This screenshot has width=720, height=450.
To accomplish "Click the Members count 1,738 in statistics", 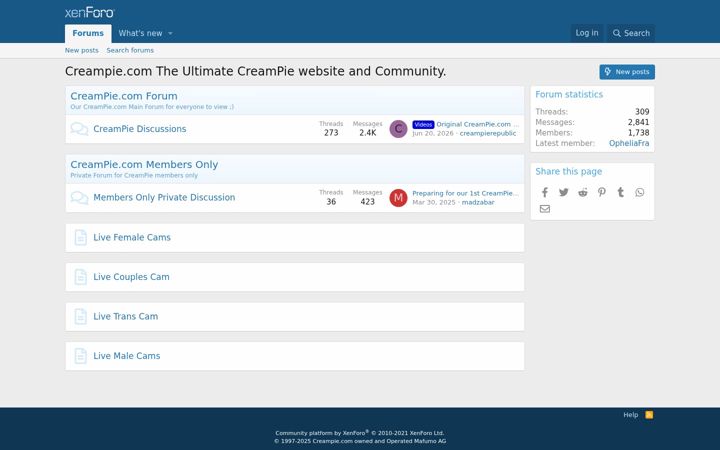I will click(638, 133).
